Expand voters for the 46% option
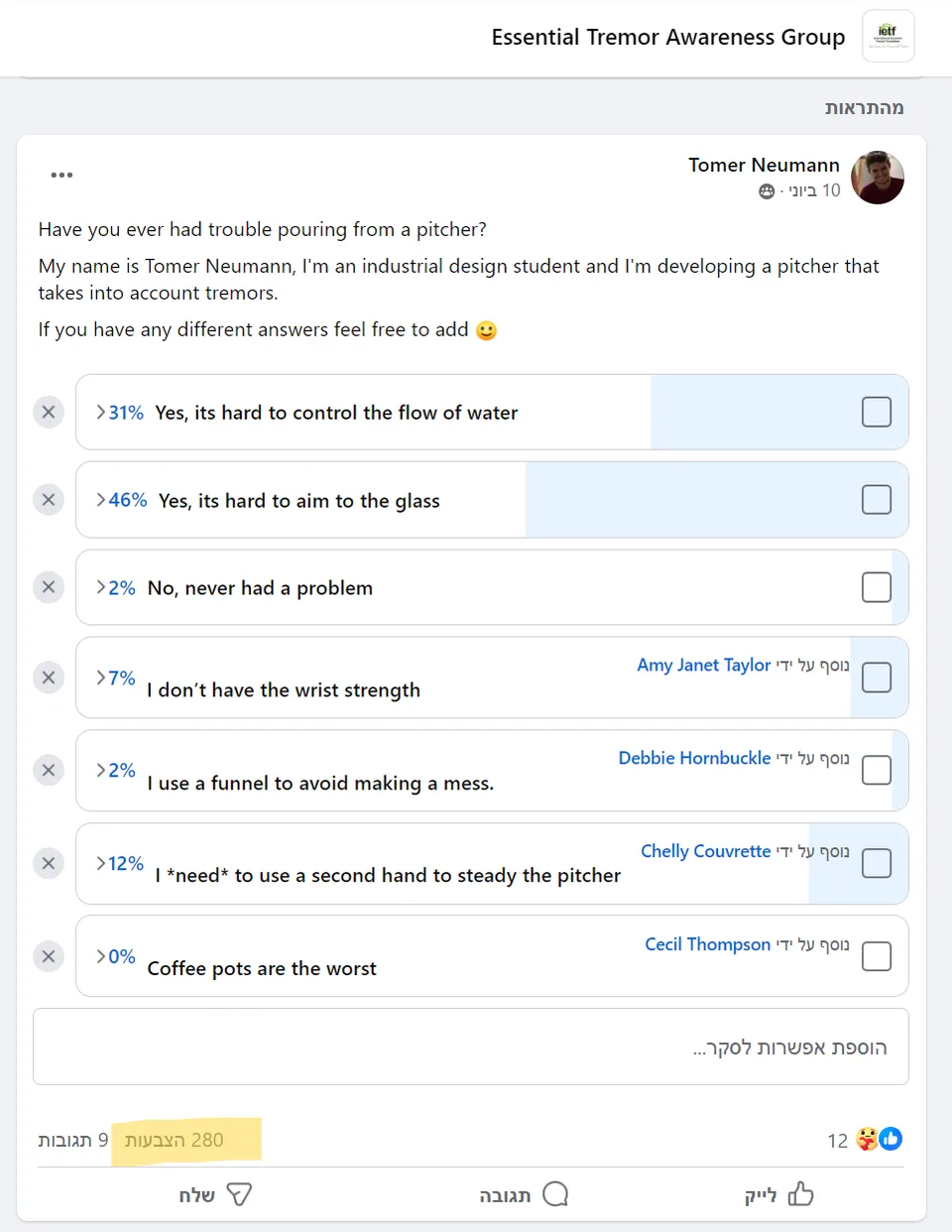 tap(121, 500)
